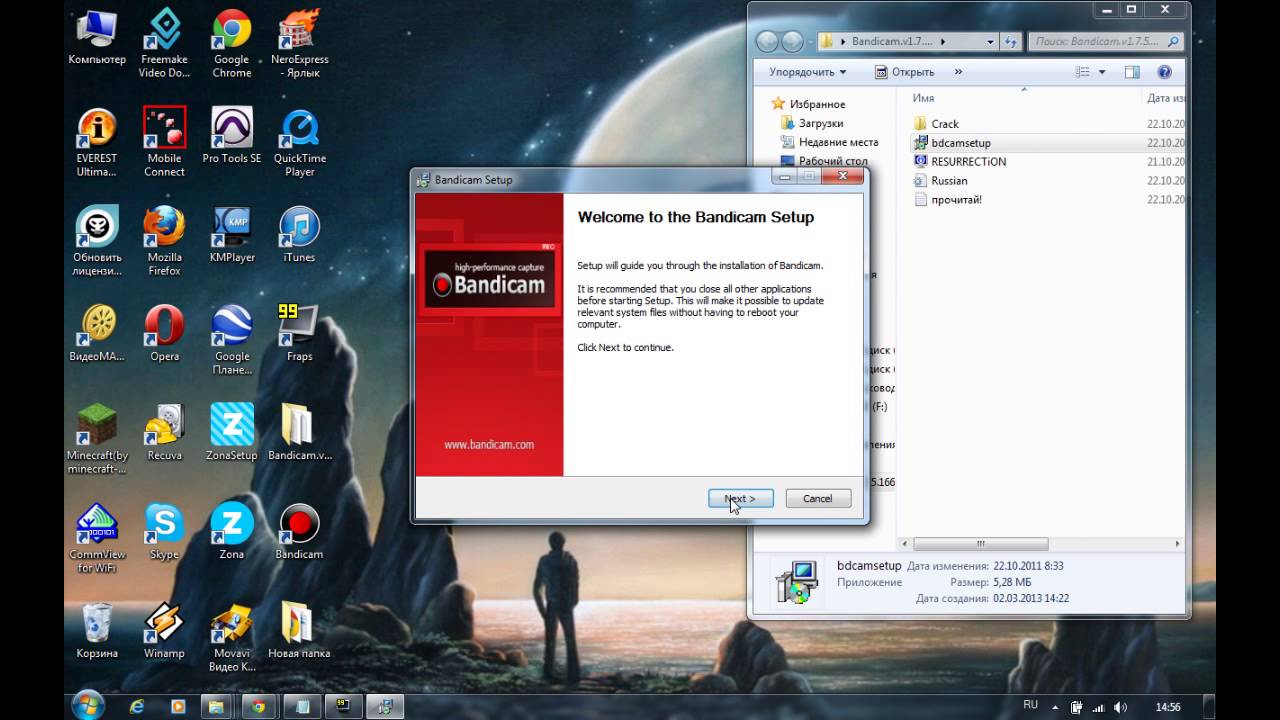Launch Opera browser desktop icon
This screenshot has height=720, width=1280.
tap(164, 334)
